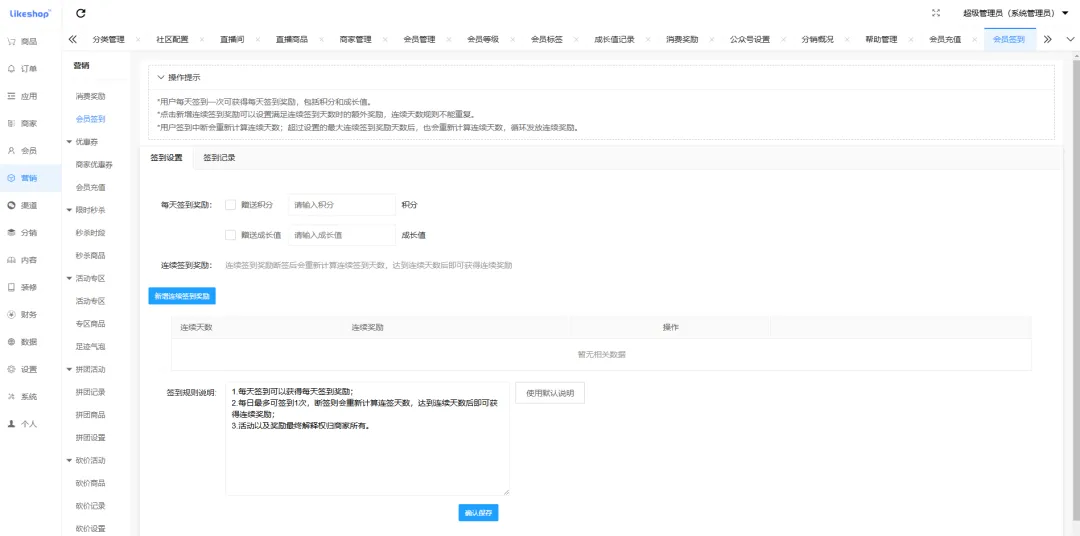The image size is (1080, 536).
Task: Open 拼团记录 in the marketing submenu
Action: [x=90, y=392]
